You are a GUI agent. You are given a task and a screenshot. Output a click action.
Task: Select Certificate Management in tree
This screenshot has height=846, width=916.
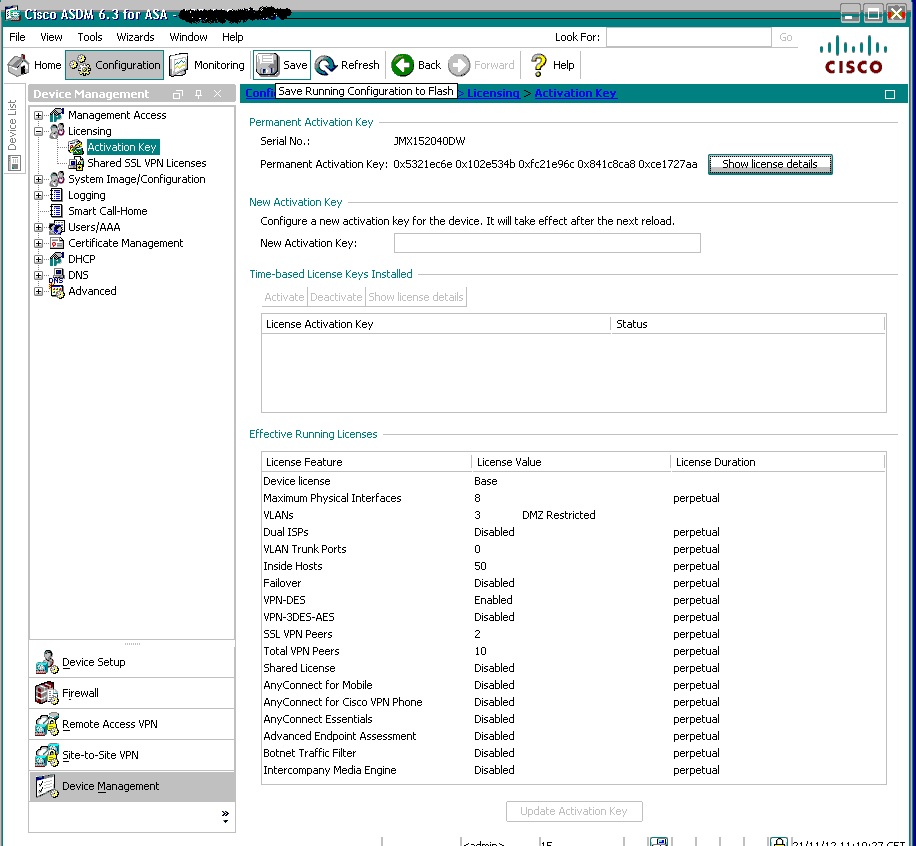coord(126,243)
